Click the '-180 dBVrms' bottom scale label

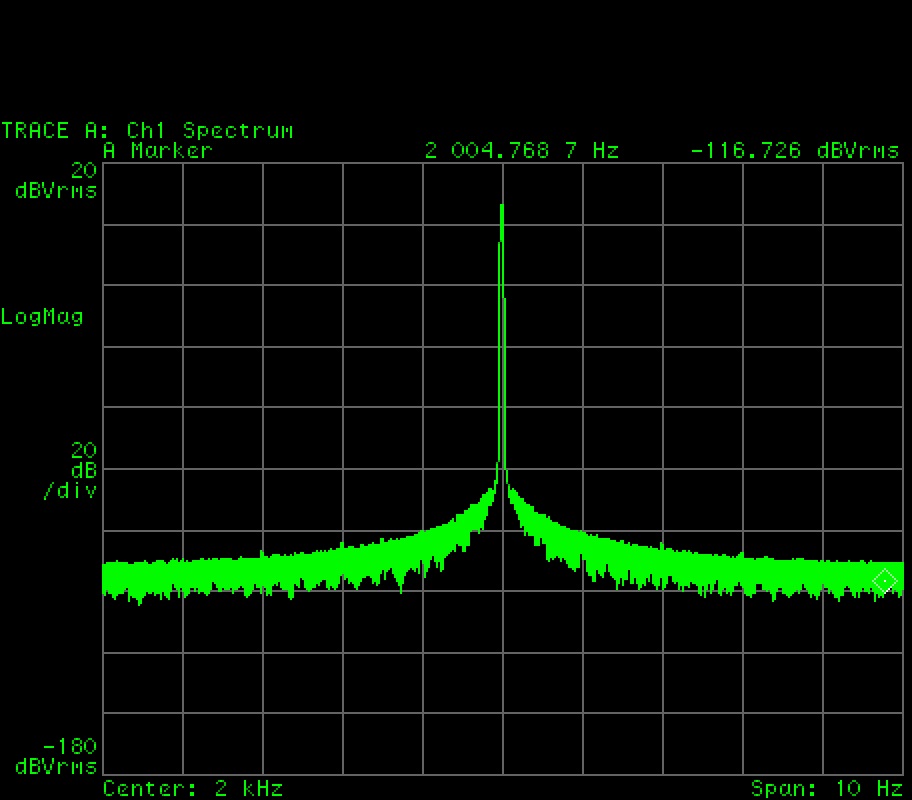tap(56, 756)
